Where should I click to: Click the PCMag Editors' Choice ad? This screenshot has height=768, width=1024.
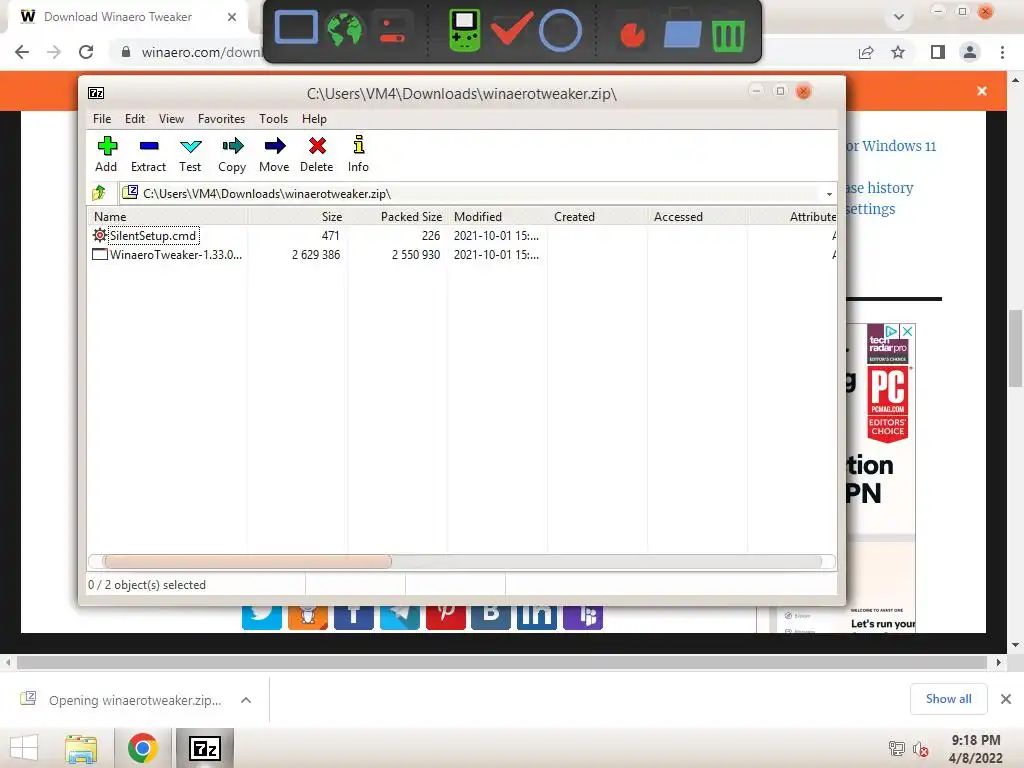tap(888, 405)
